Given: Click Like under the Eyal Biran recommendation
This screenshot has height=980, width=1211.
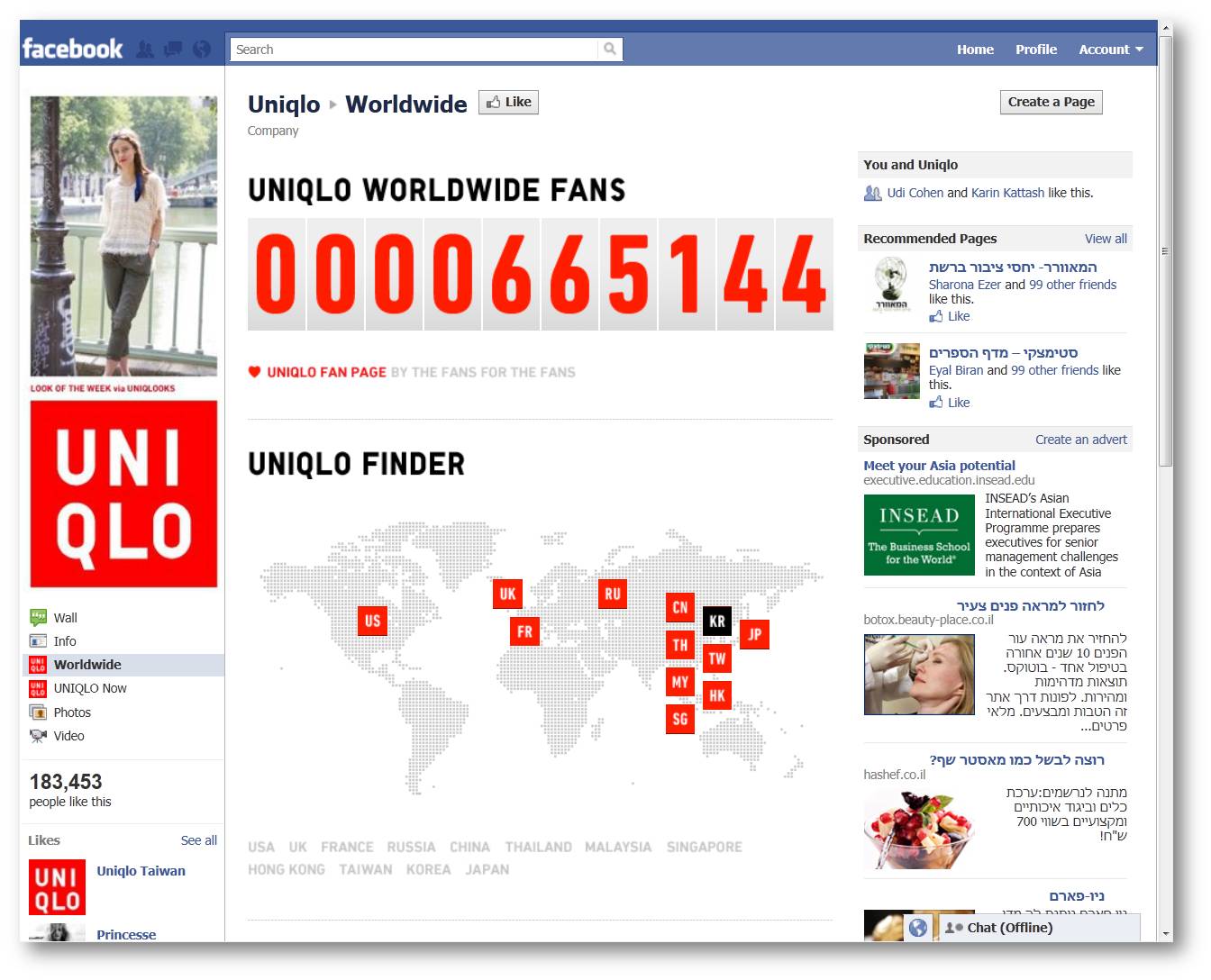Looking at the screenshot, I should tap(959, 403).
